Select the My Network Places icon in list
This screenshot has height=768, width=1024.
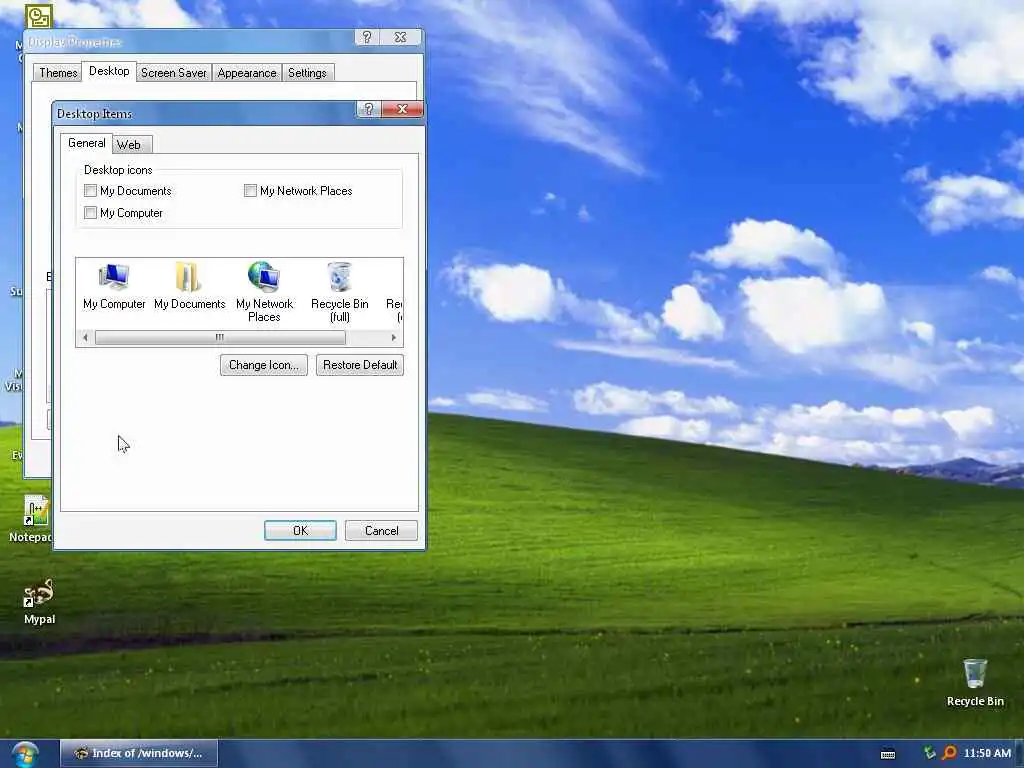[x=264, y=292]
